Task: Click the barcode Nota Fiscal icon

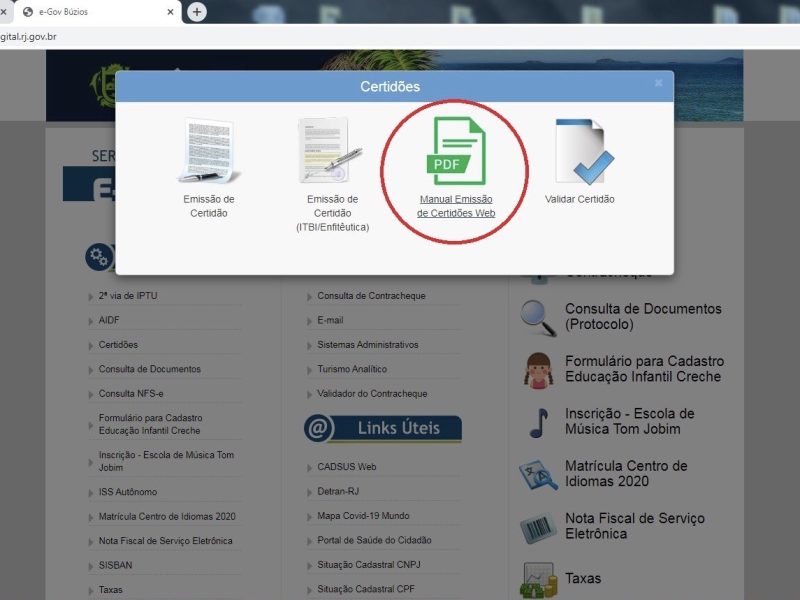Action: point(539,527)
